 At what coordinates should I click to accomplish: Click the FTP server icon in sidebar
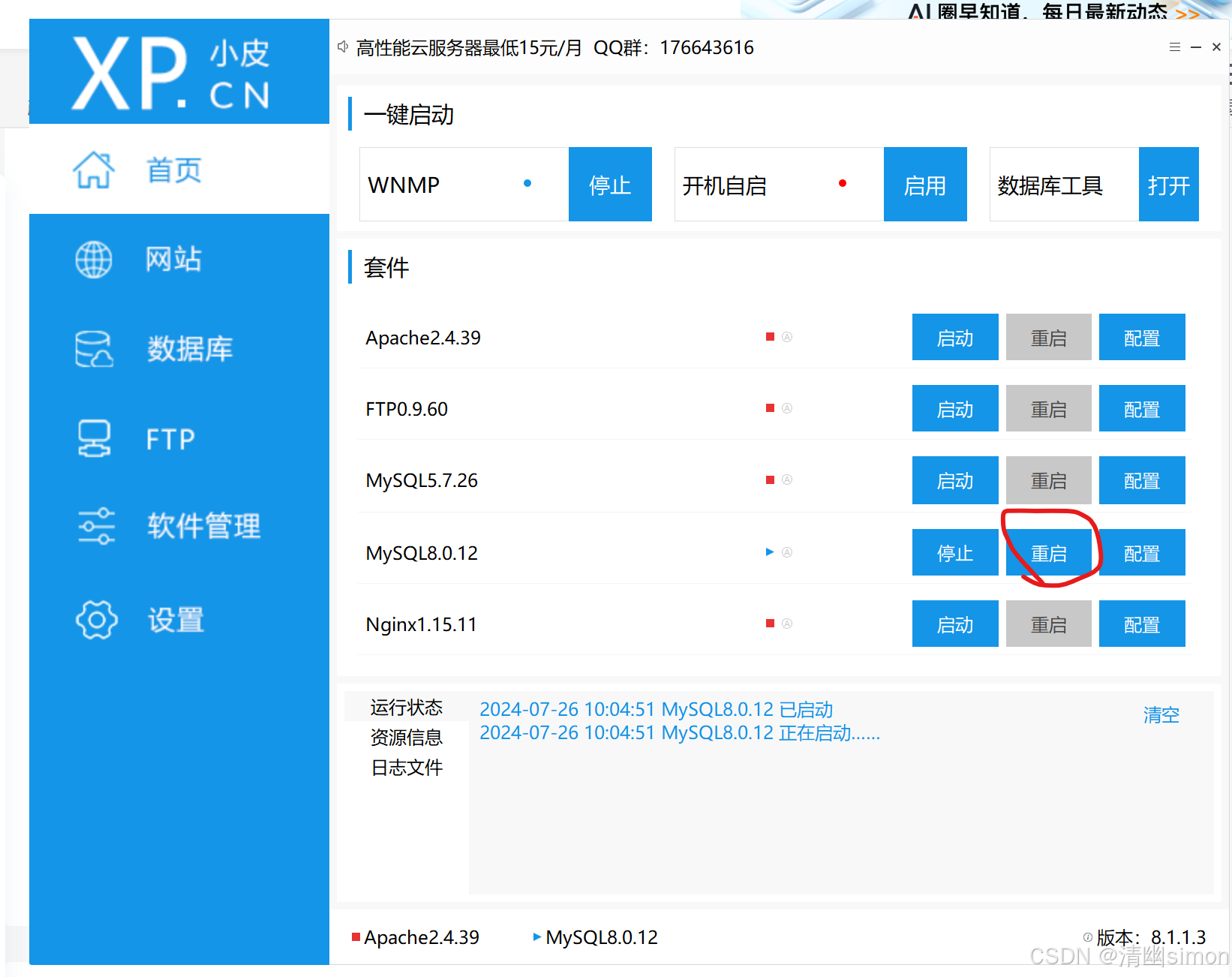tap(94, 438)
